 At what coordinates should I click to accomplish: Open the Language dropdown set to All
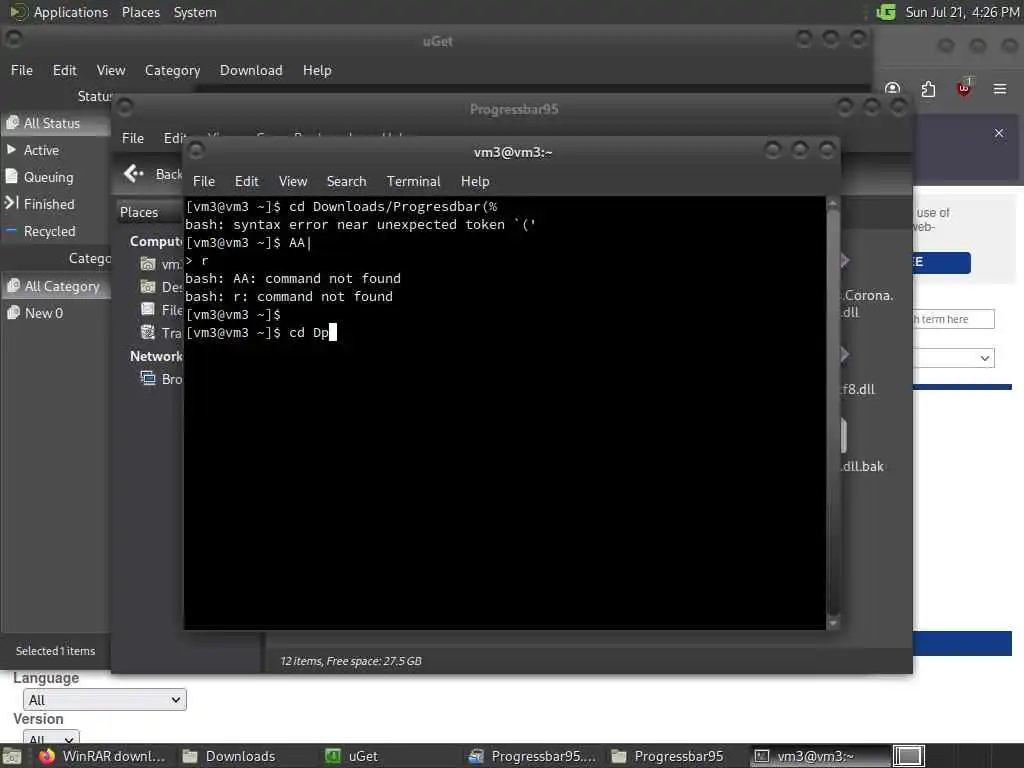tap(104, 700)
